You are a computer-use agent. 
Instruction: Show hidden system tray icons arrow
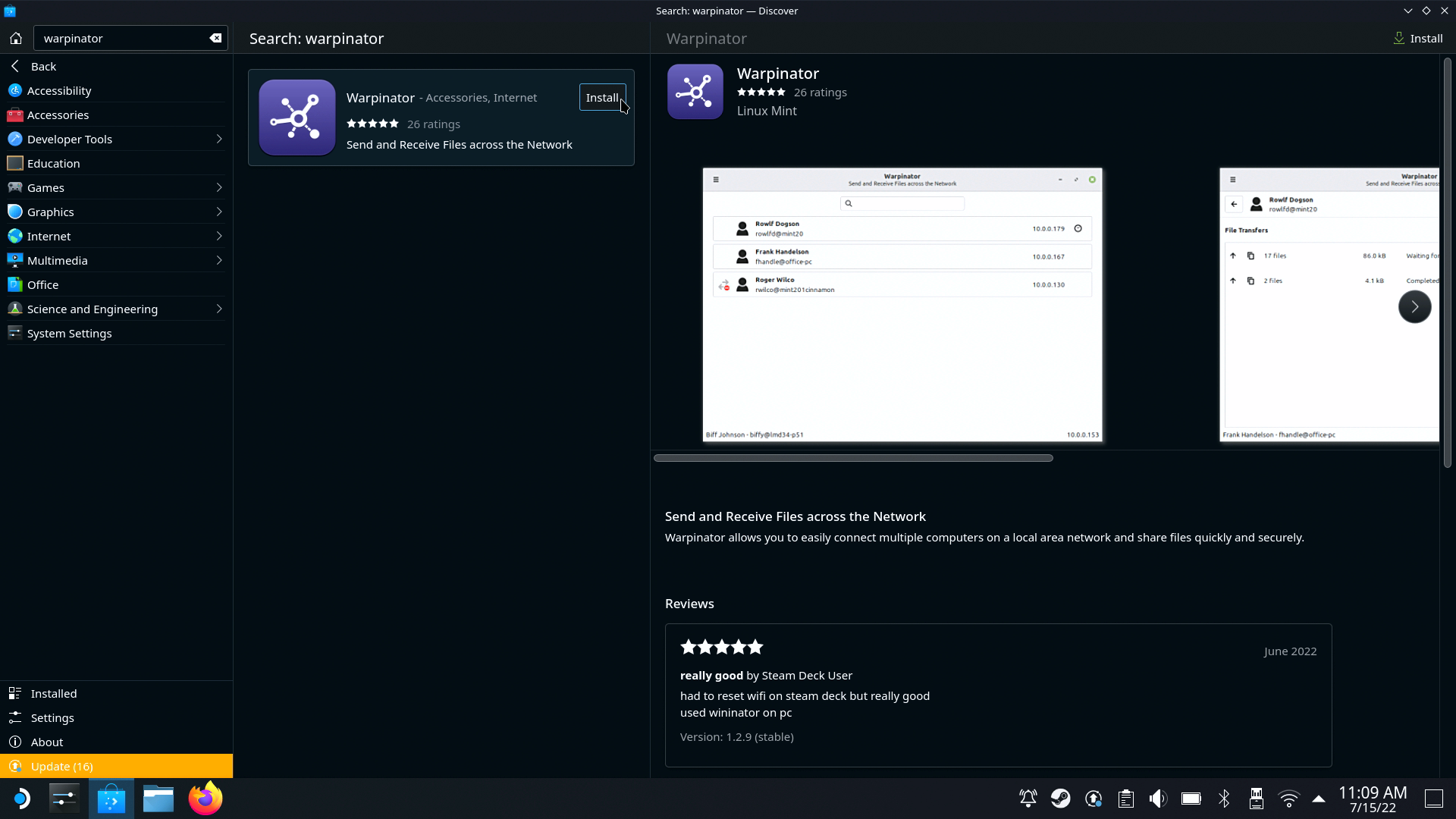(1319, 799)
